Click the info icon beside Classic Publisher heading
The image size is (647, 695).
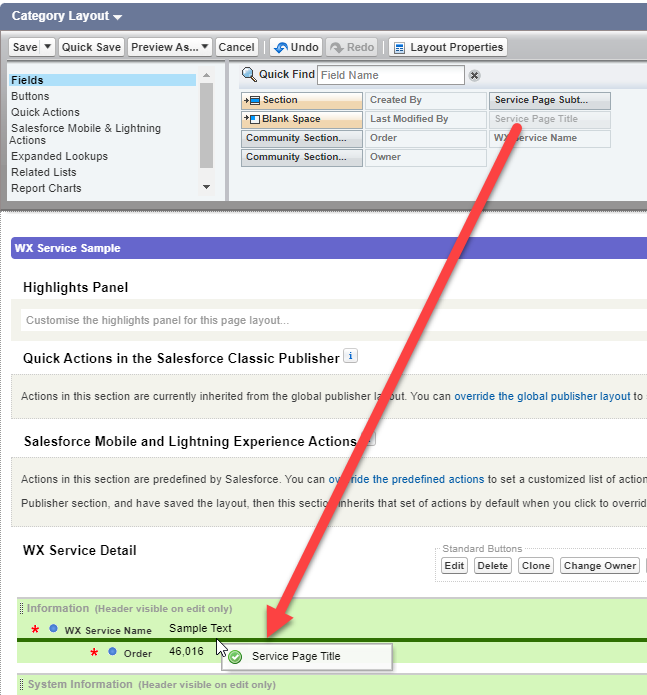[x=350, y=356]
